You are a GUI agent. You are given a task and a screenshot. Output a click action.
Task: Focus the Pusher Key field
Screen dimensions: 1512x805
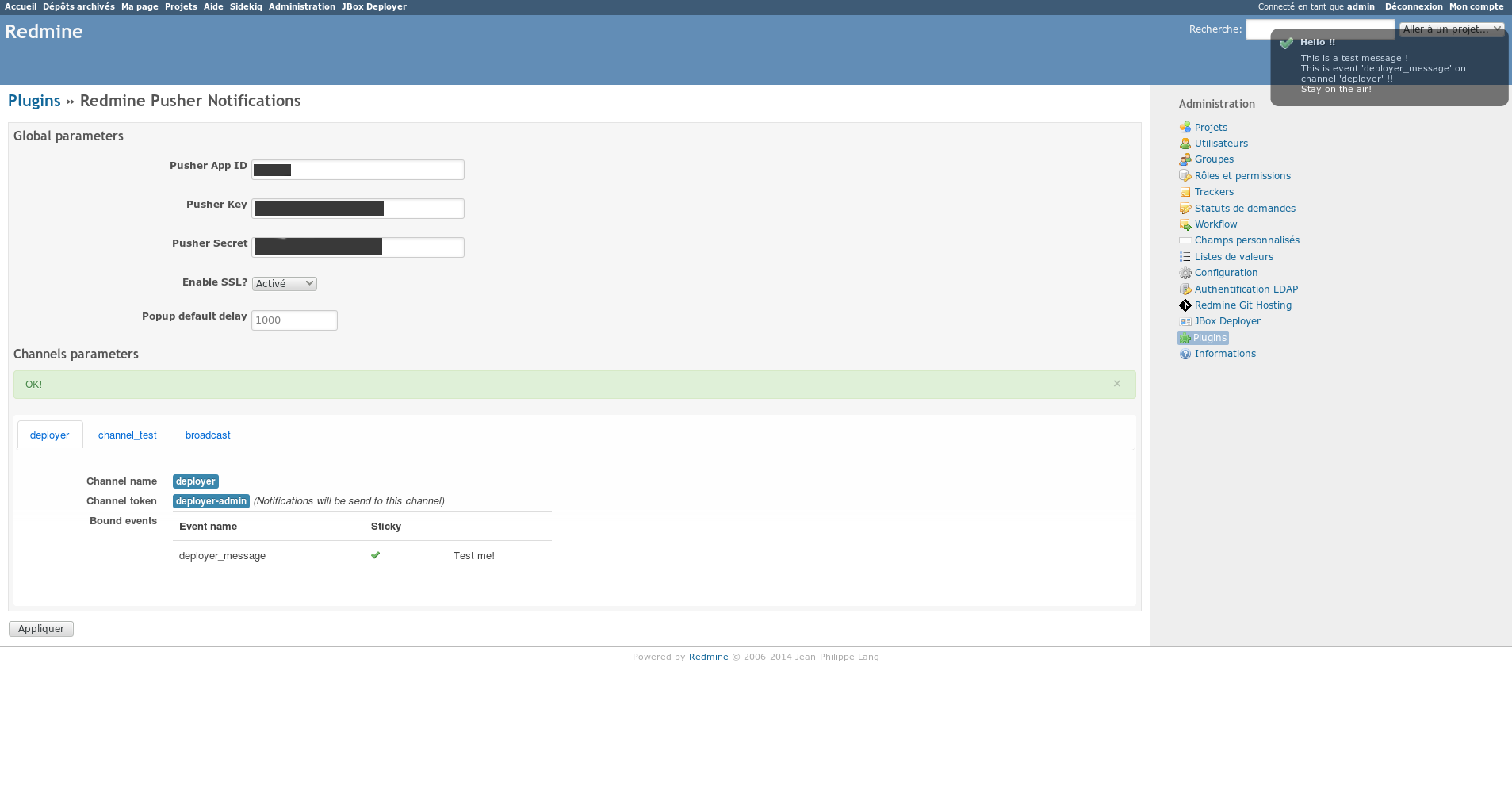click(x=358, y=209)
